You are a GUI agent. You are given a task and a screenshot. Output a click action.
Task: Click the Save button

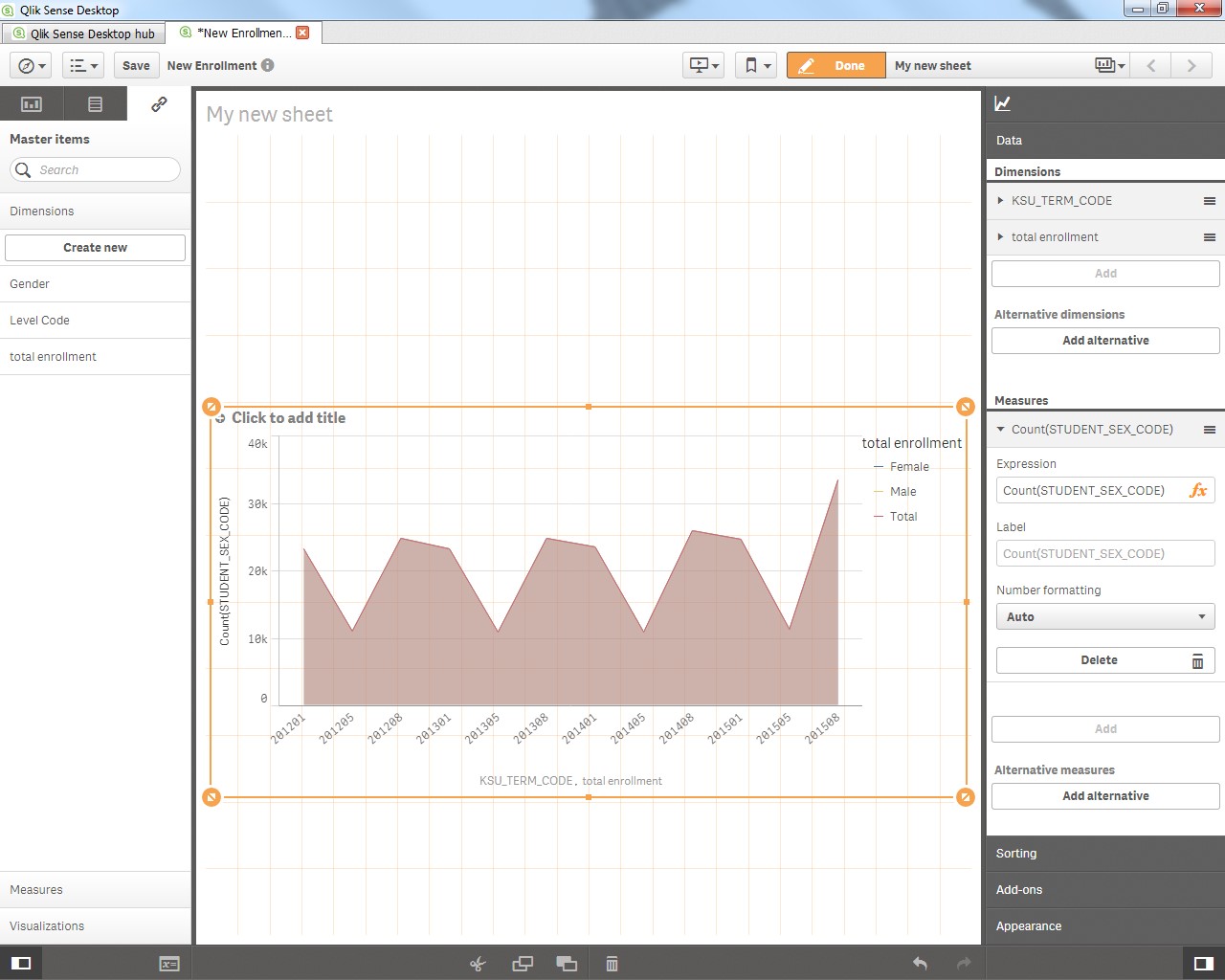coord(136,66)
